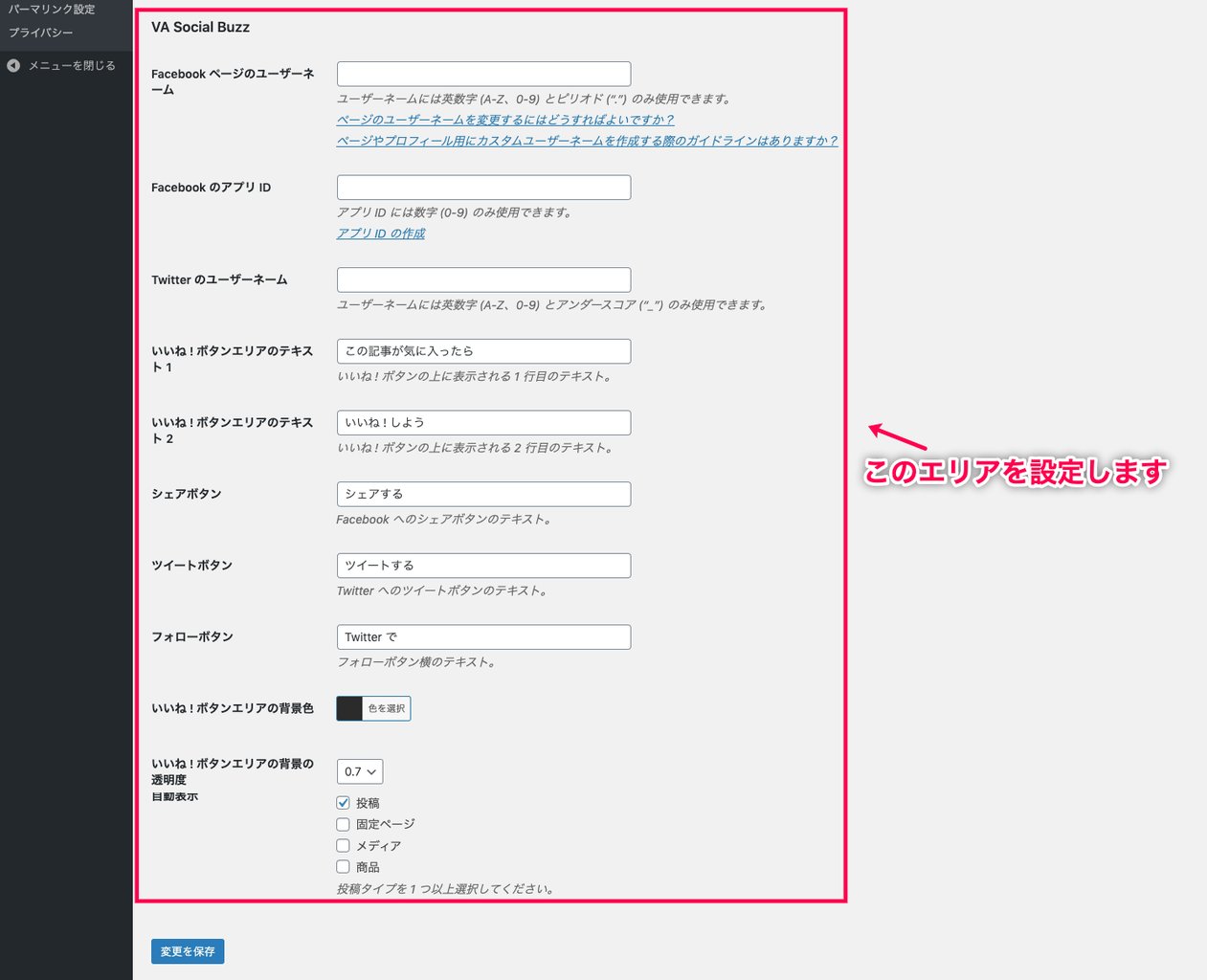Click the この記事が気に入ったら text field
The image size is (1207, 980).
(483, 351)
